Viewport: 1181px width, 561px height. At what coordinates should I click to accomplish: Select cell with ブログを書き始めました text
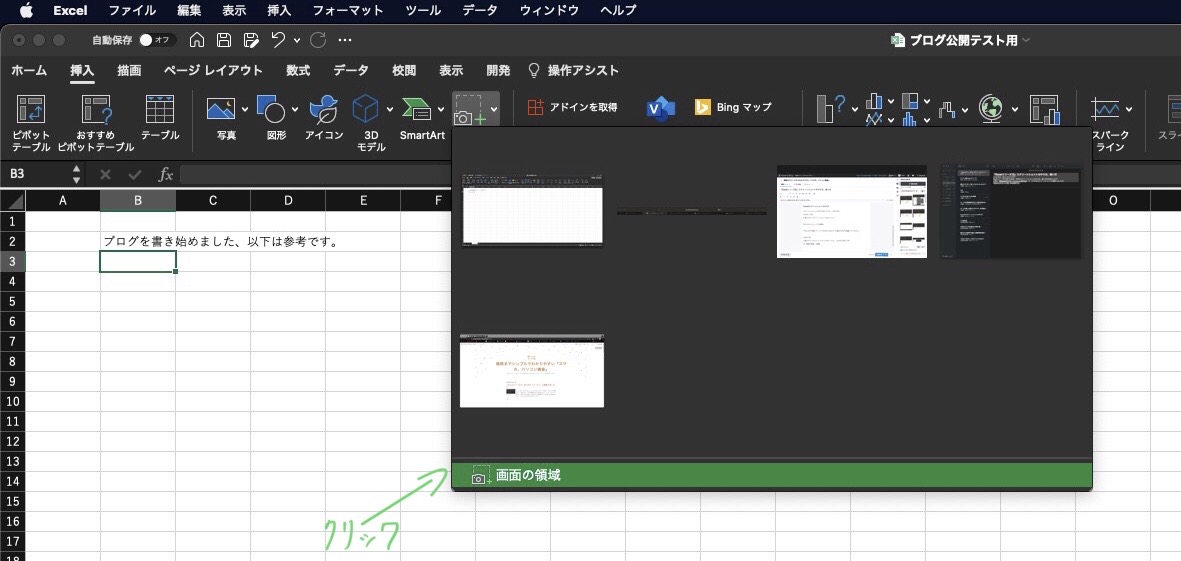pyautogui.click(x=138, y=241)
